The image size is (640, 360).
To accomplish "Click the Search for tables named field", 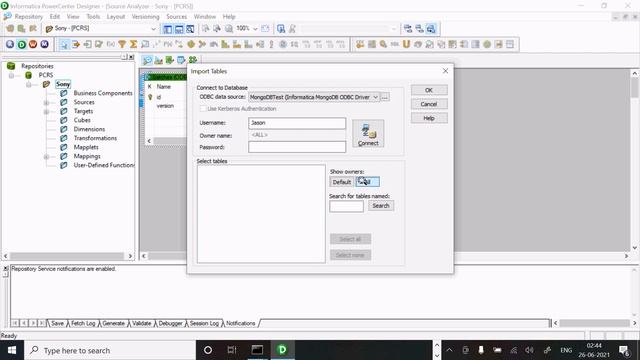I will pyautogui.click(x=347, y=206).
